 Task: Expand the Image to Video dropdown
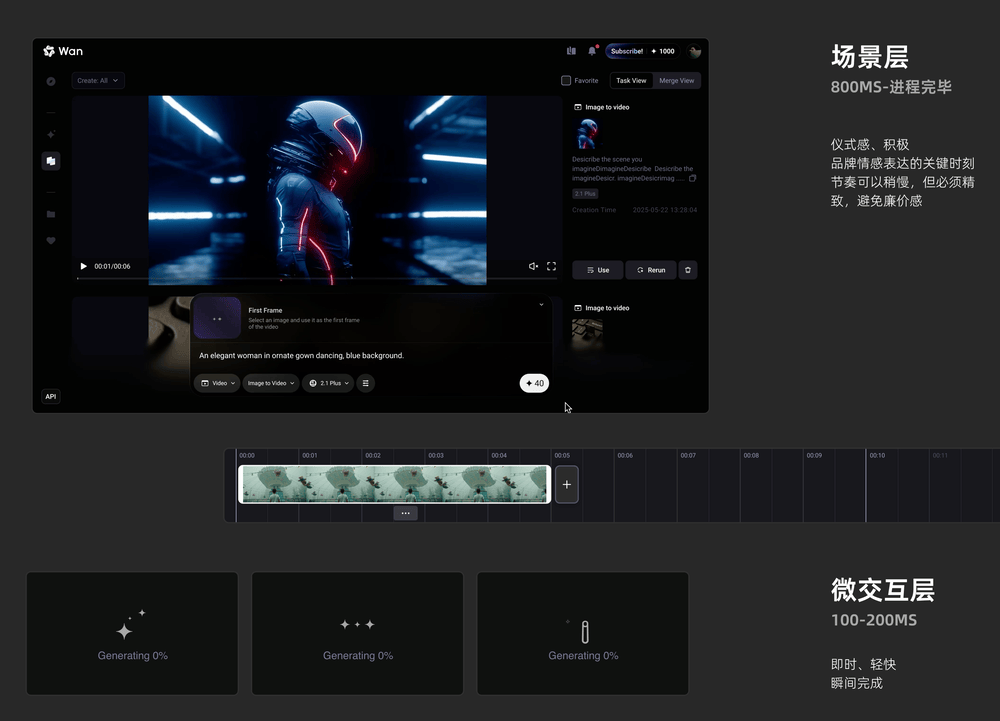point(271,383)
